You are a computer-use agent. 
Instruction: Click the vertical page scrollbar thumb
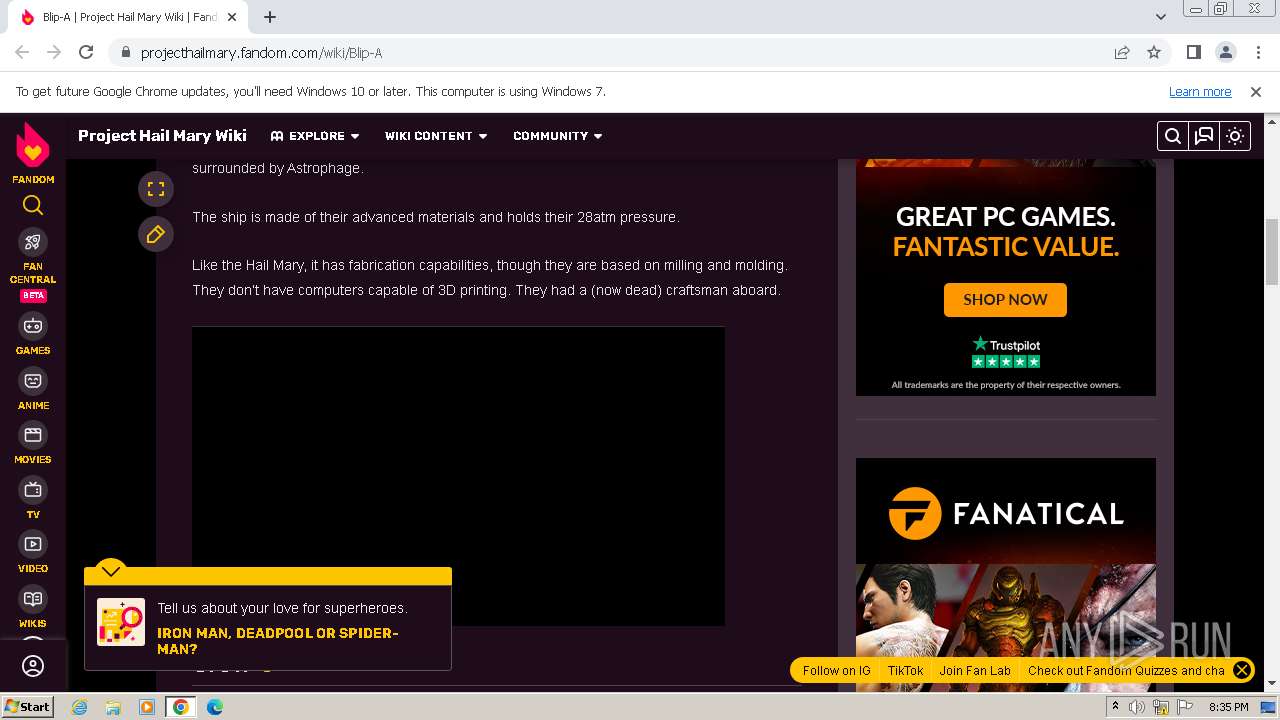1272,252
